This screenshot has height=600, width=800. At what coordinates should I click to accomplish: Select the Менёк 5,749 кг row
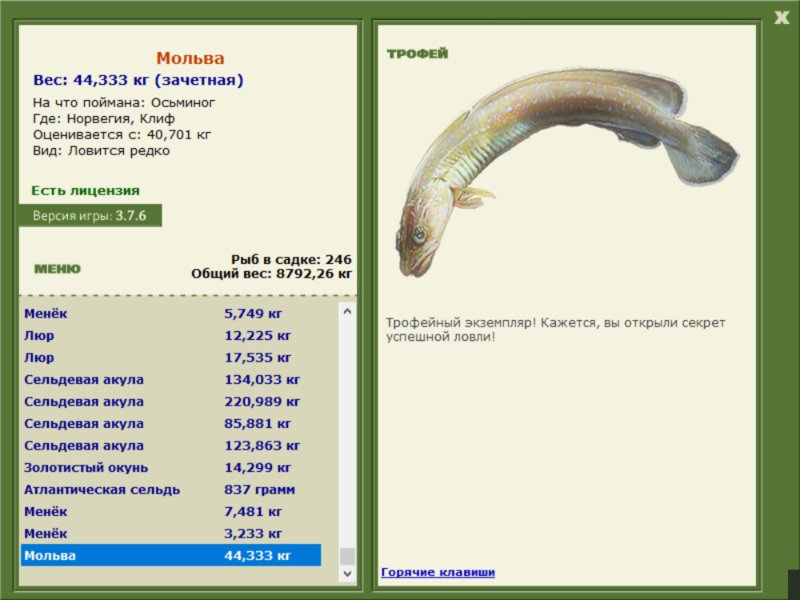click(171, 313)
